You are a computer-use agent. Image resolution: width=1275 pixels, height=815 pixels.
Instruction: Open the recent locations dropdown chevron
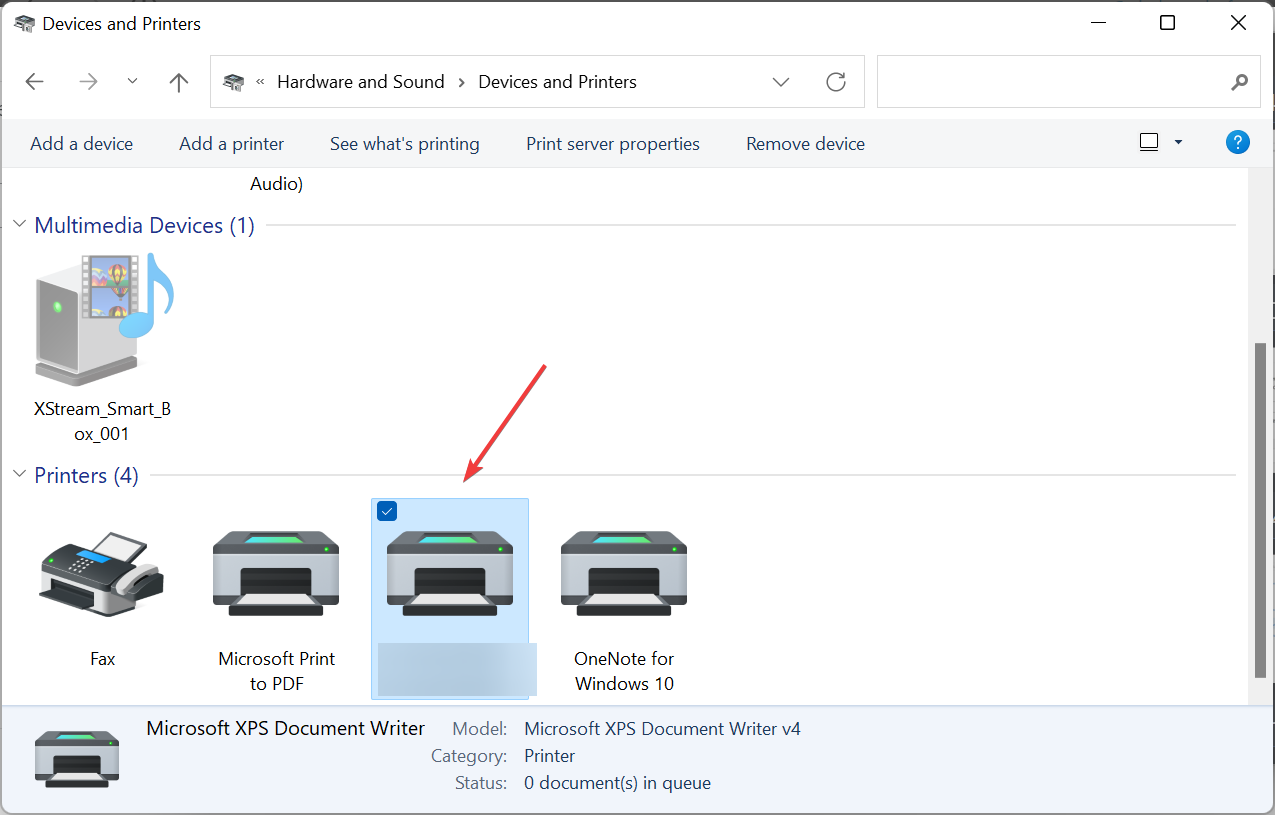tap(132, 82)
